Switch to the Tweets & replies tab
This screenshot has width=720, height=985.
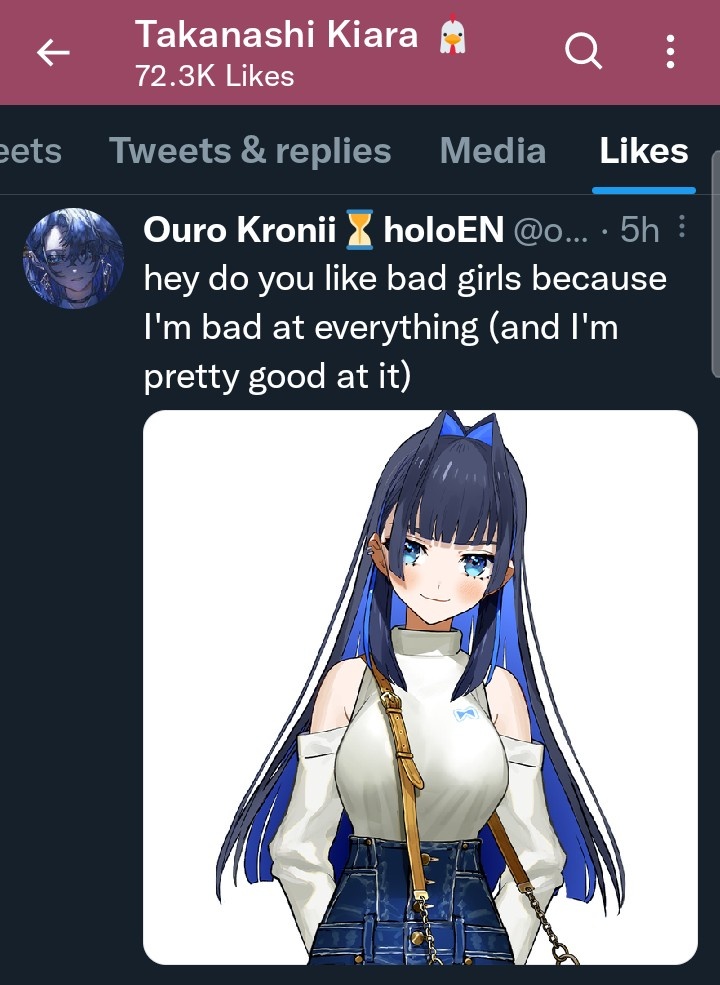point(250,151)
